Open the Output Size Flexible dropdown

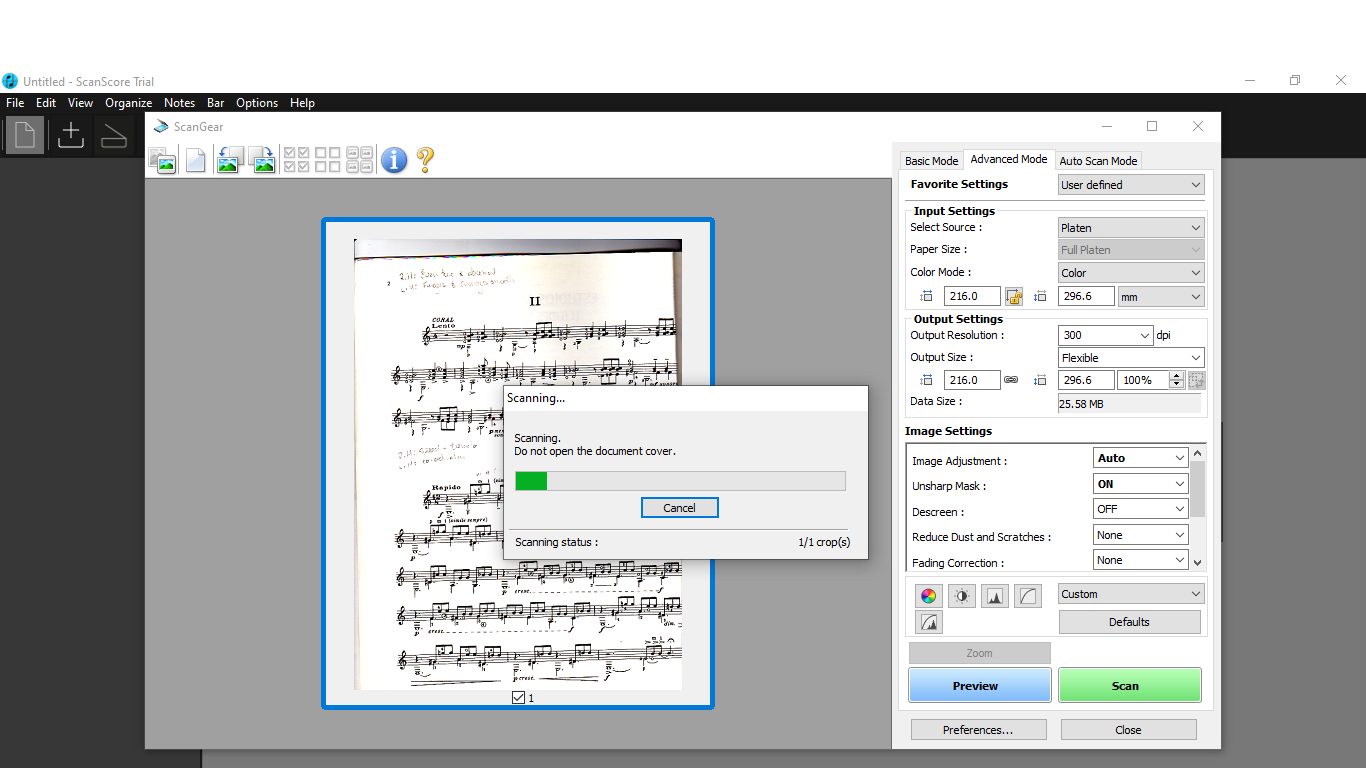point(1131,358)
